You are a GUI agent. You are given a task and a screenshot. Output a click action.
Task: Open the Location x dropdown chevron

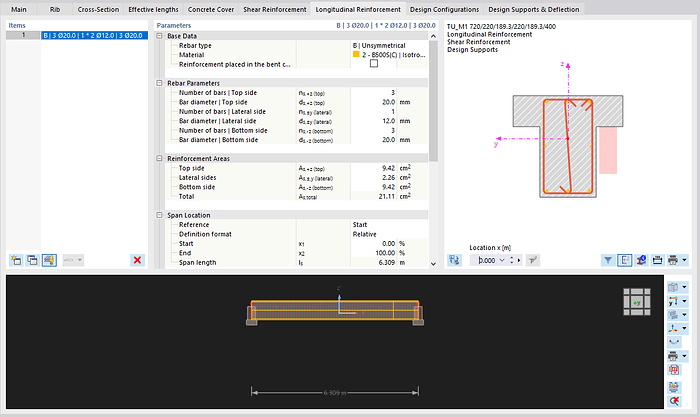tap(502, 260)
